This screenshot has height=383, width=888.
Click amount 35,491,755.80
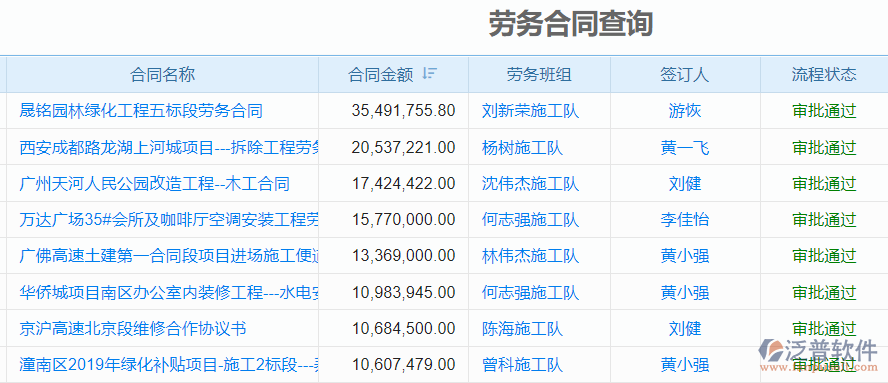click(403, 110)
